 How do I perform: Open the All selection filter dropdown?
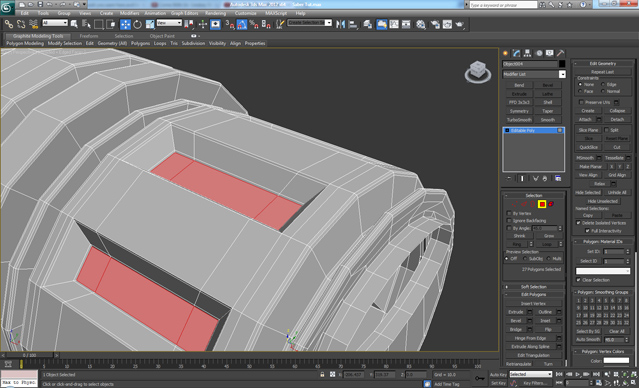coord(55,23)
